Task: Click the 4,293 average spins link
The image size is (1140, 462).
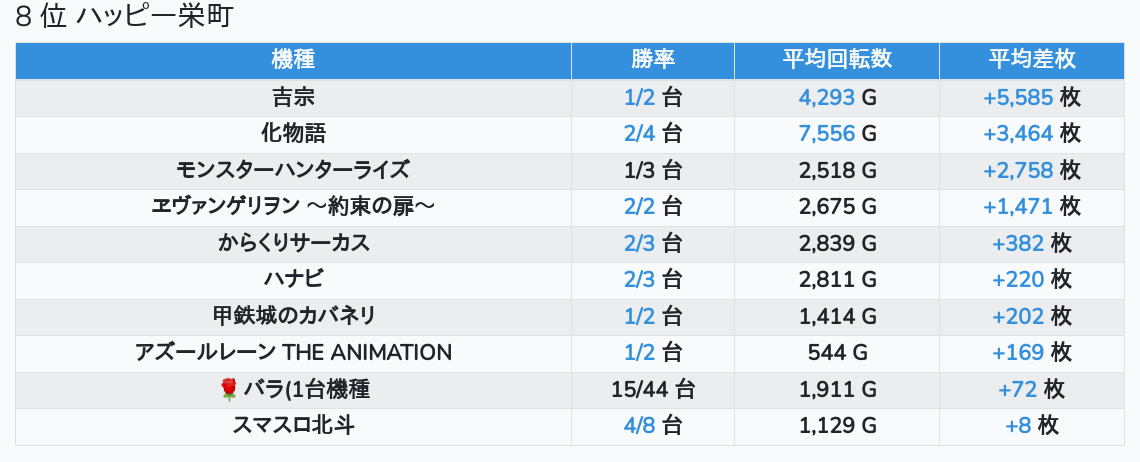Action: tap(827, 97)
